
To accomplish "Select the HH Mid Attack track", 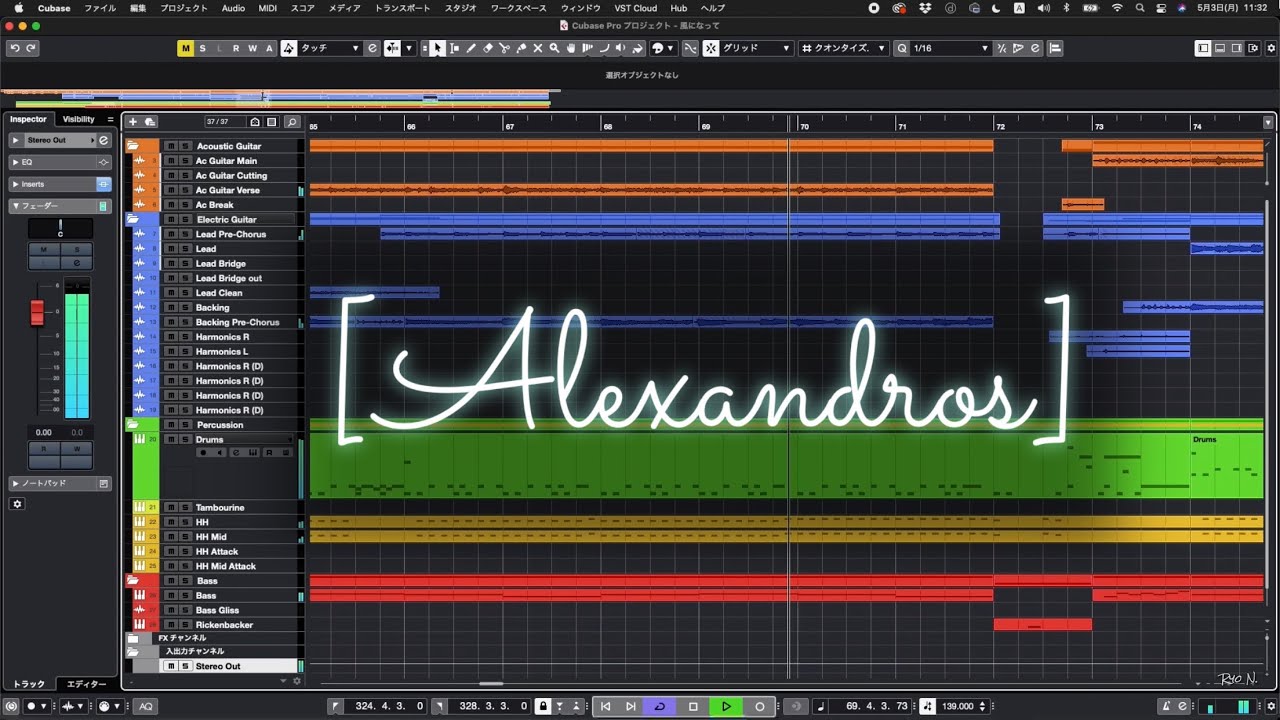I will click(x=226, y=566).
